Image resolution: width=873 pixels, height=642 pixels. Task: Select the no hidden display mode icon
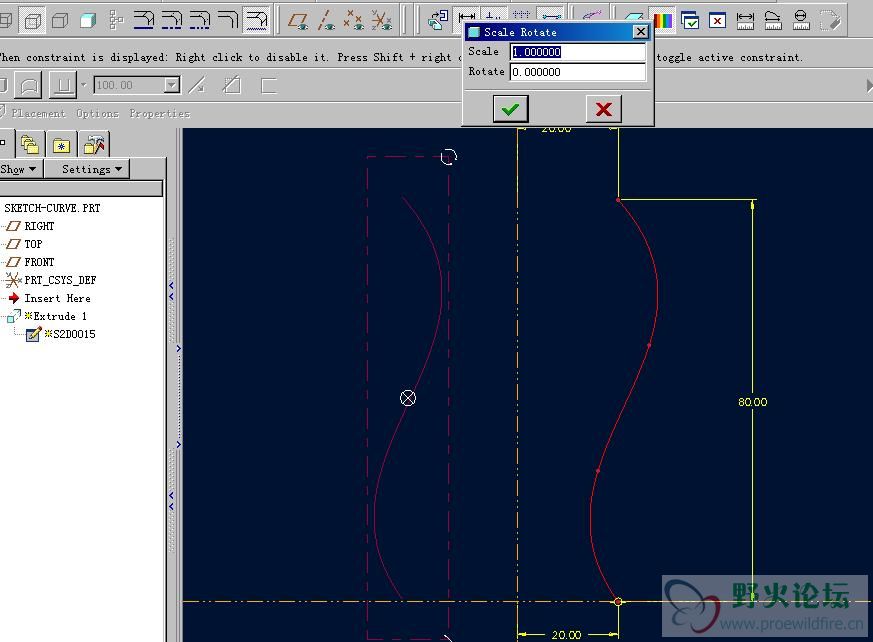point(60,21)
